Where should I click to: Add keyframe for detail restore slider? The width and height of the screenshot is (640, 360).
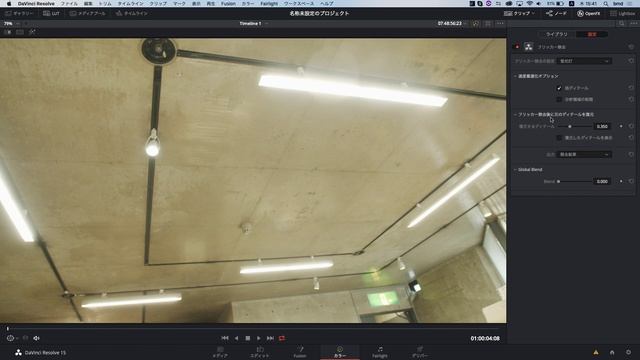click(x=621, y=127)
